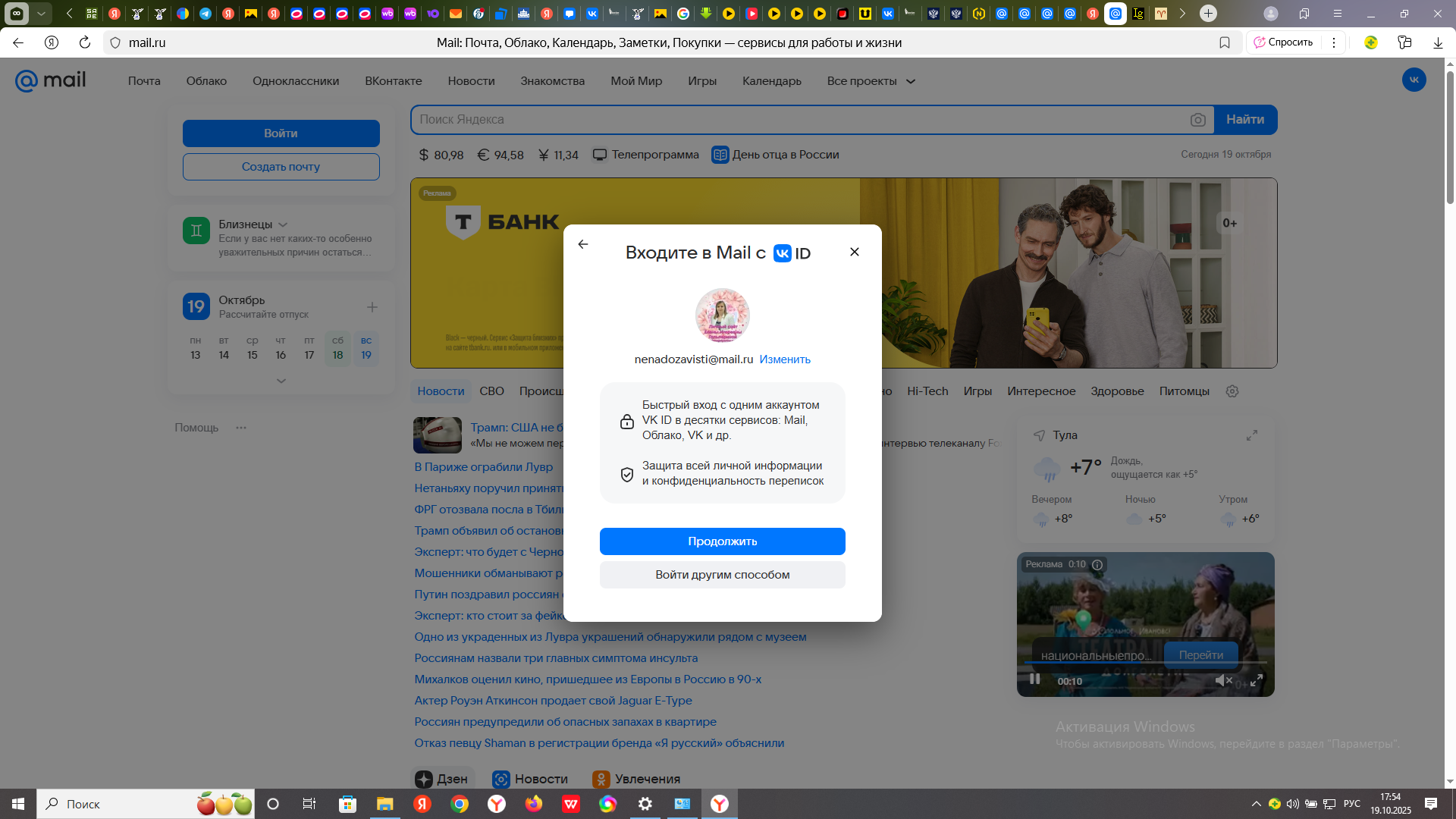
Task: Click the Изменить link next to the email
Action: coord(785,359)
